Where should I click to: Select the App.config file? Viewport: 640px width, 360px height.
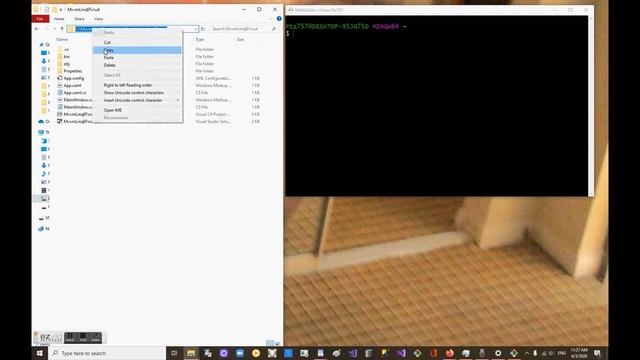[73, 78]
